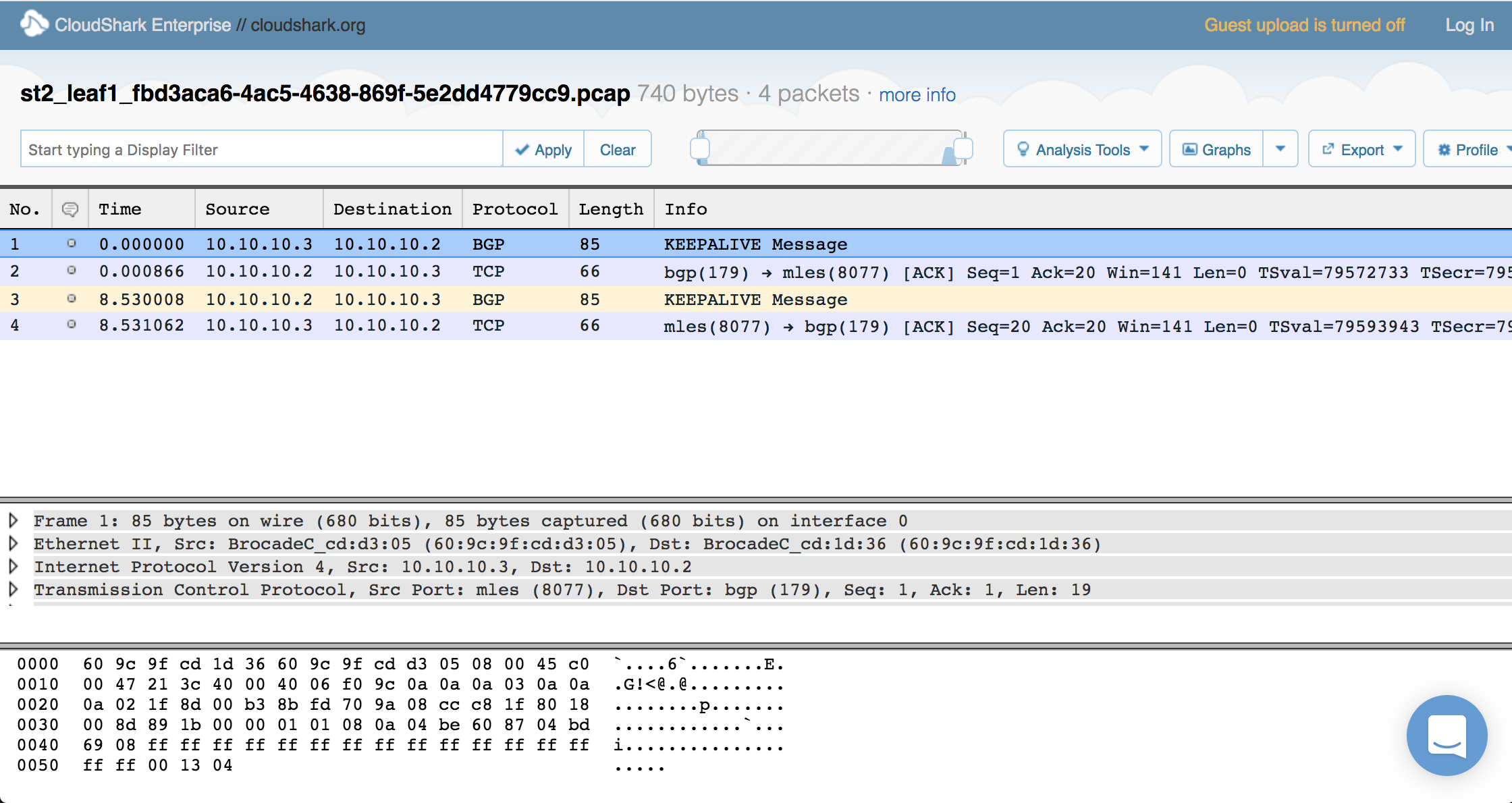The width and height of the screenshot is (1512, 803).
Task: Select packet 2 TCP ACK Seq=1 row
Action: coord(756,271)
